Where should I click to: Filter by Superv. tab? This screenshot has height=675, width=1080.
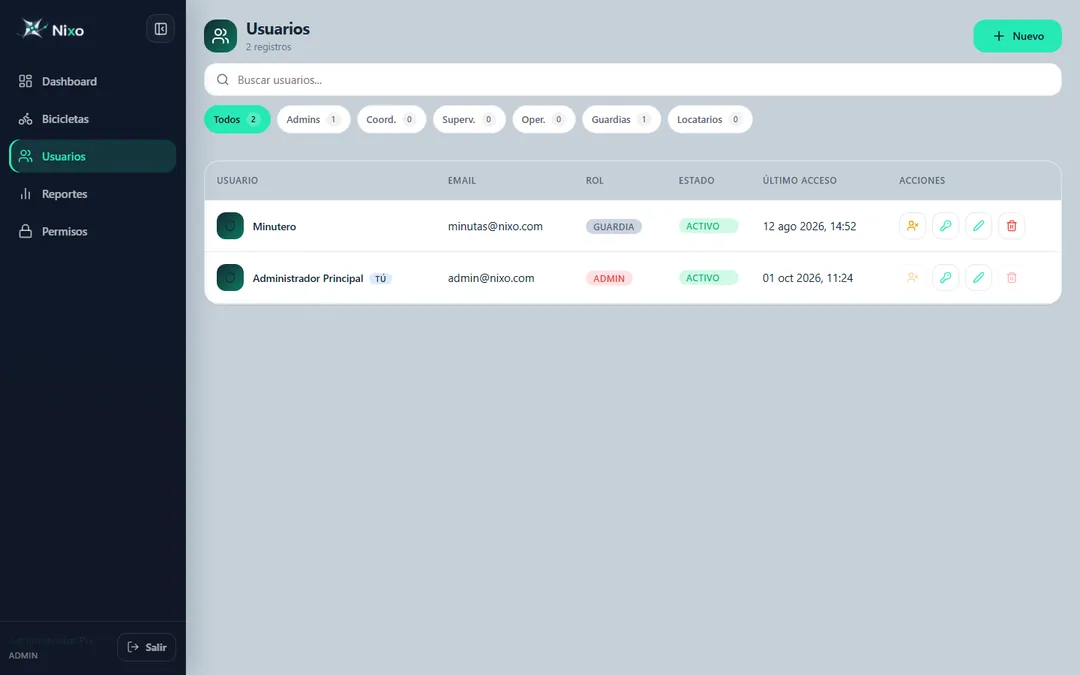[x=469, y=119]
